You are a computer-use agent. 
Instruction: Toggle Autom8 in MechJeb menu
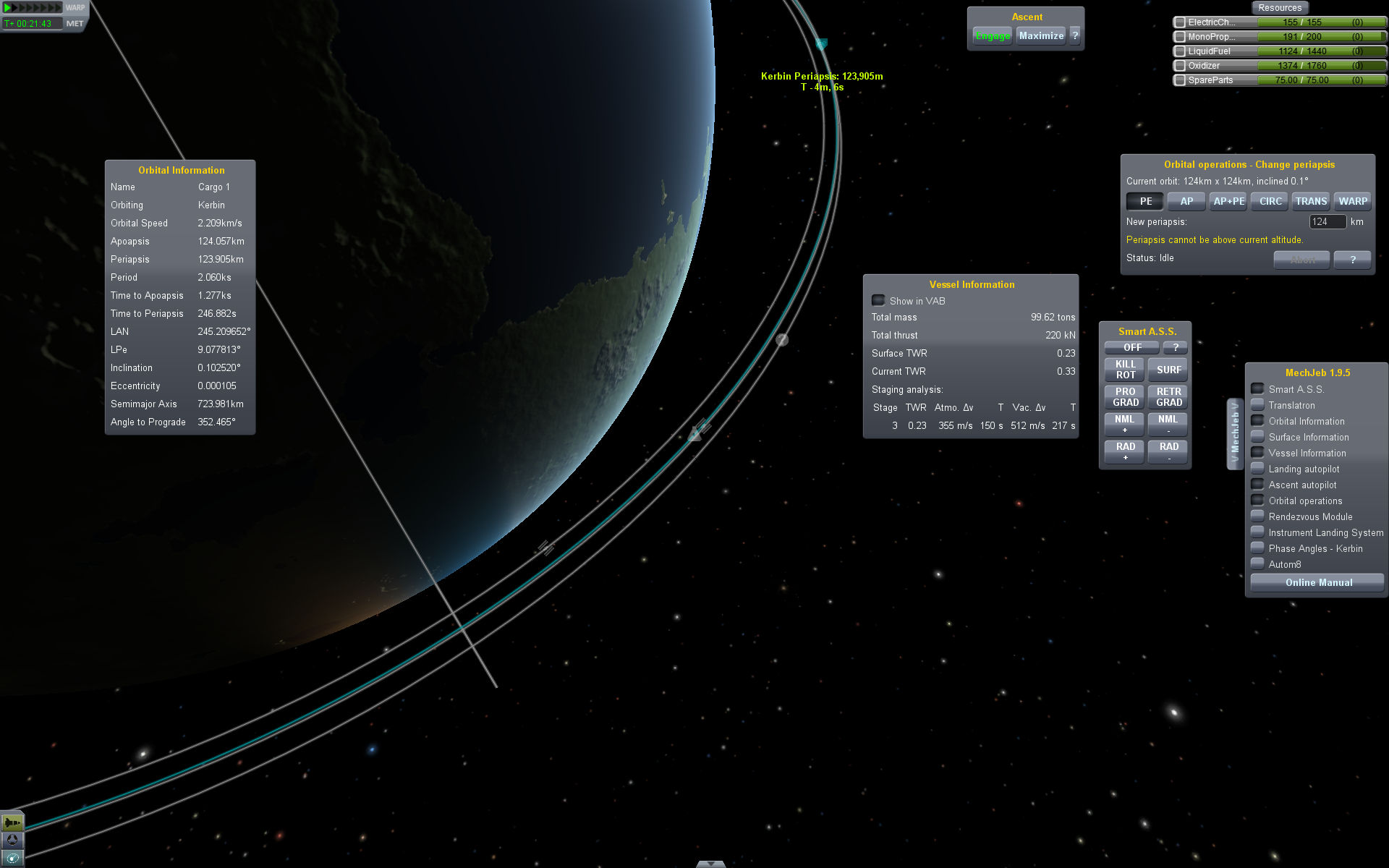coord(1258,564)
